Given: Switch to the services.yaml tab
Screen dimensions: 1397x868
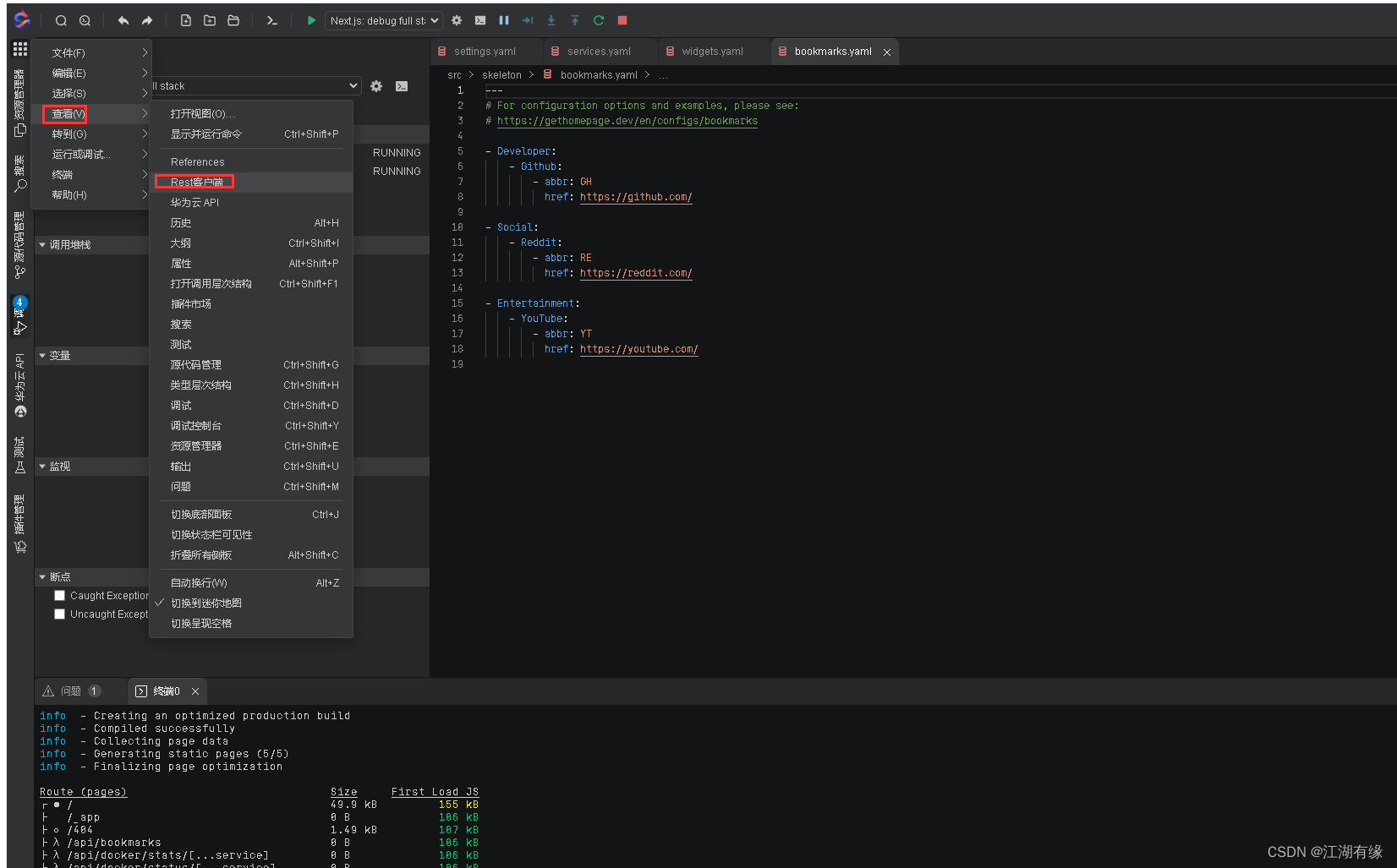Looking at the screenshot, I should (x=599, y=52).
